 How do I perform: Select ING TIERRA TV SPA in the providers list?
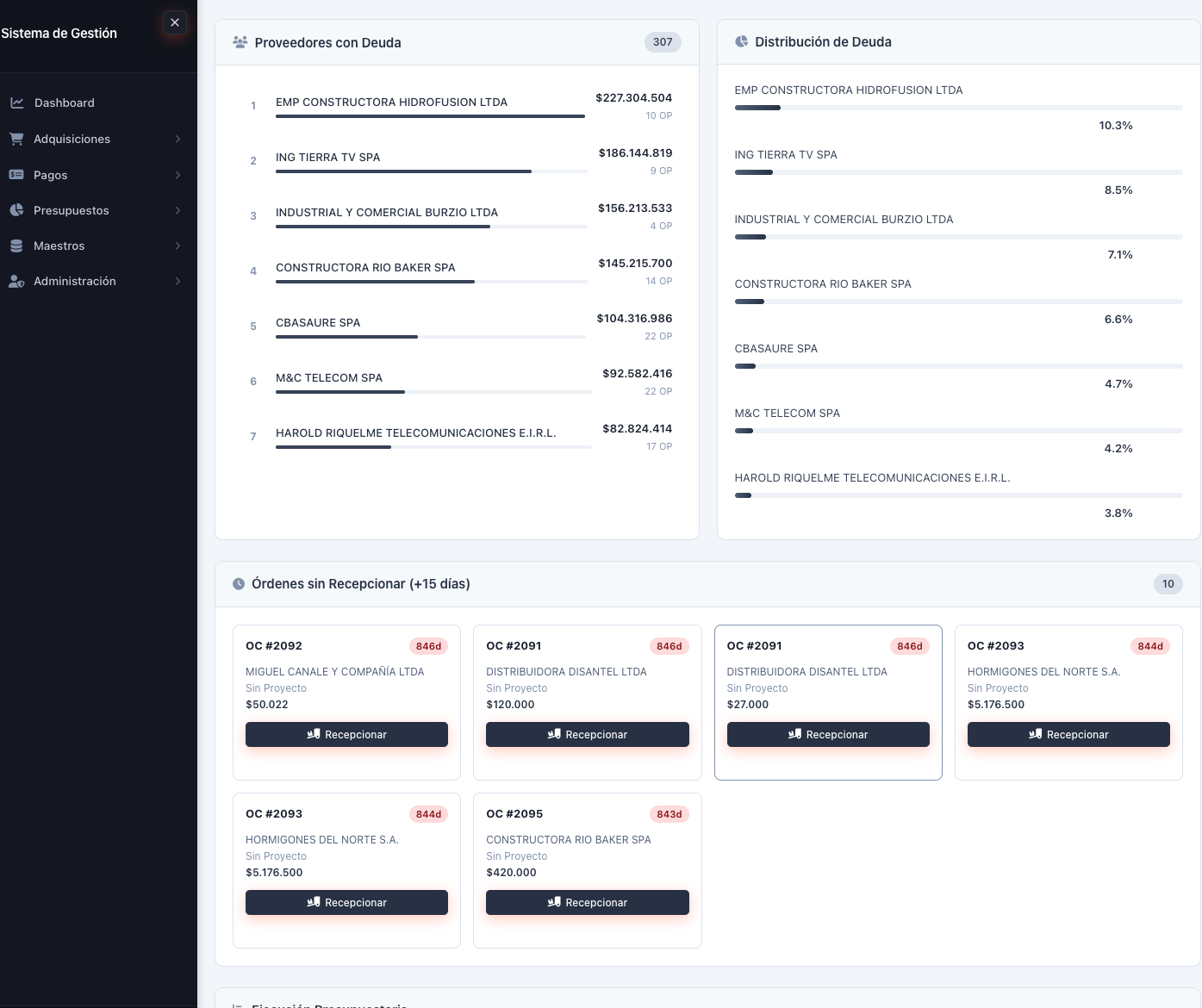click(327, 157)
